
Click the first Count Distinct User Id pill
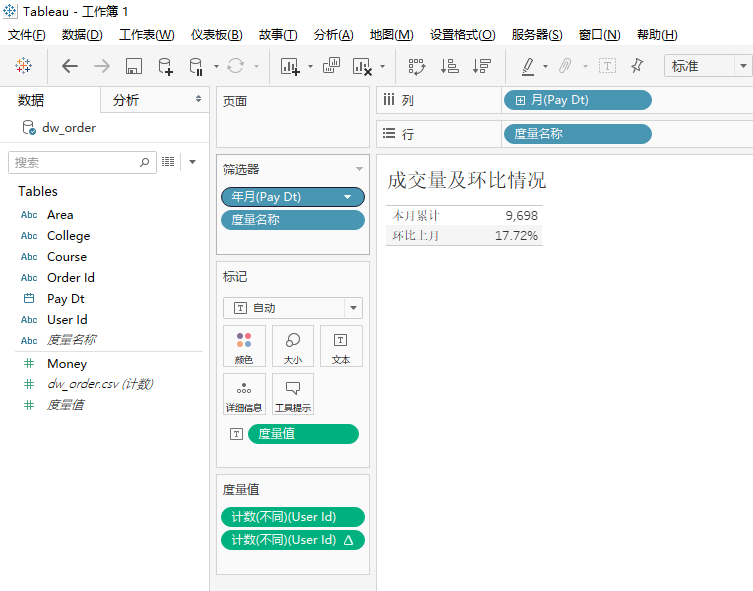pyautogui.click(x=293, y=517)
